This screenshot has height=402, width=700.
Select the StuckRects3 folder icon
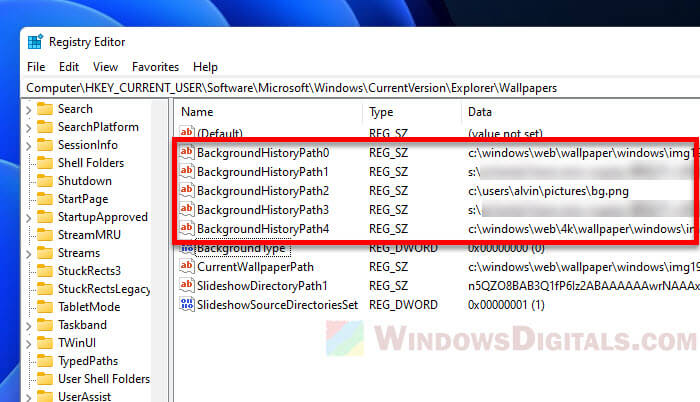[45, 271]
